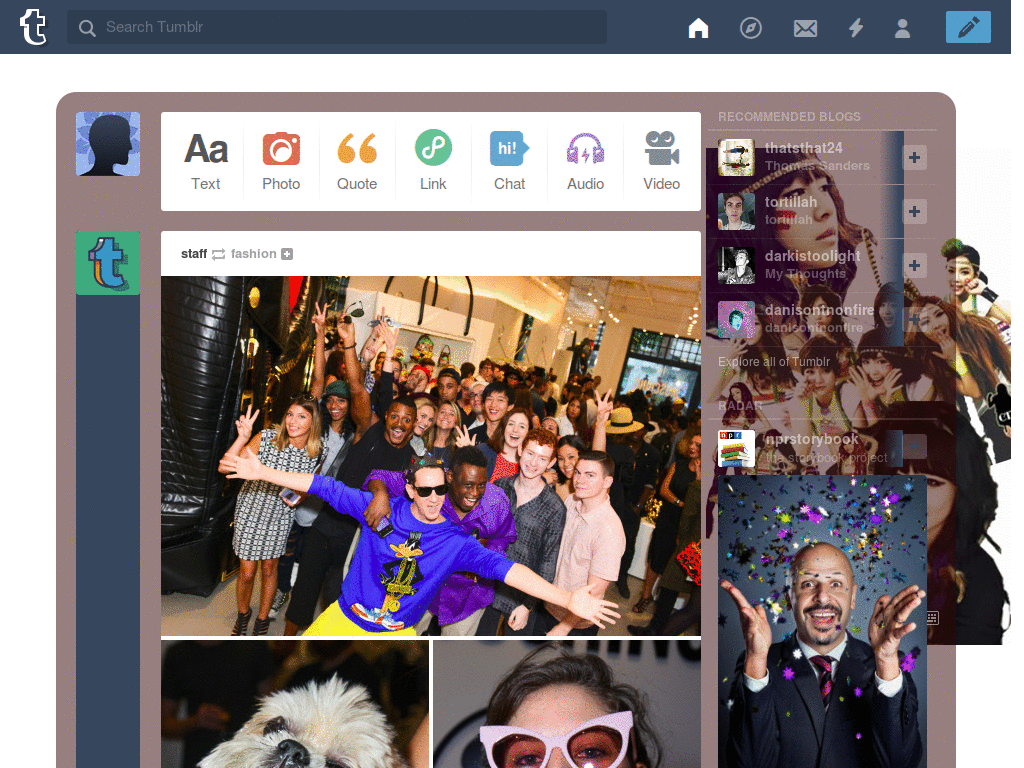This screenshot has height=768, width=1024.
Task: Open the Activity lightning bolt icon
Action: [x=856, y=28]
